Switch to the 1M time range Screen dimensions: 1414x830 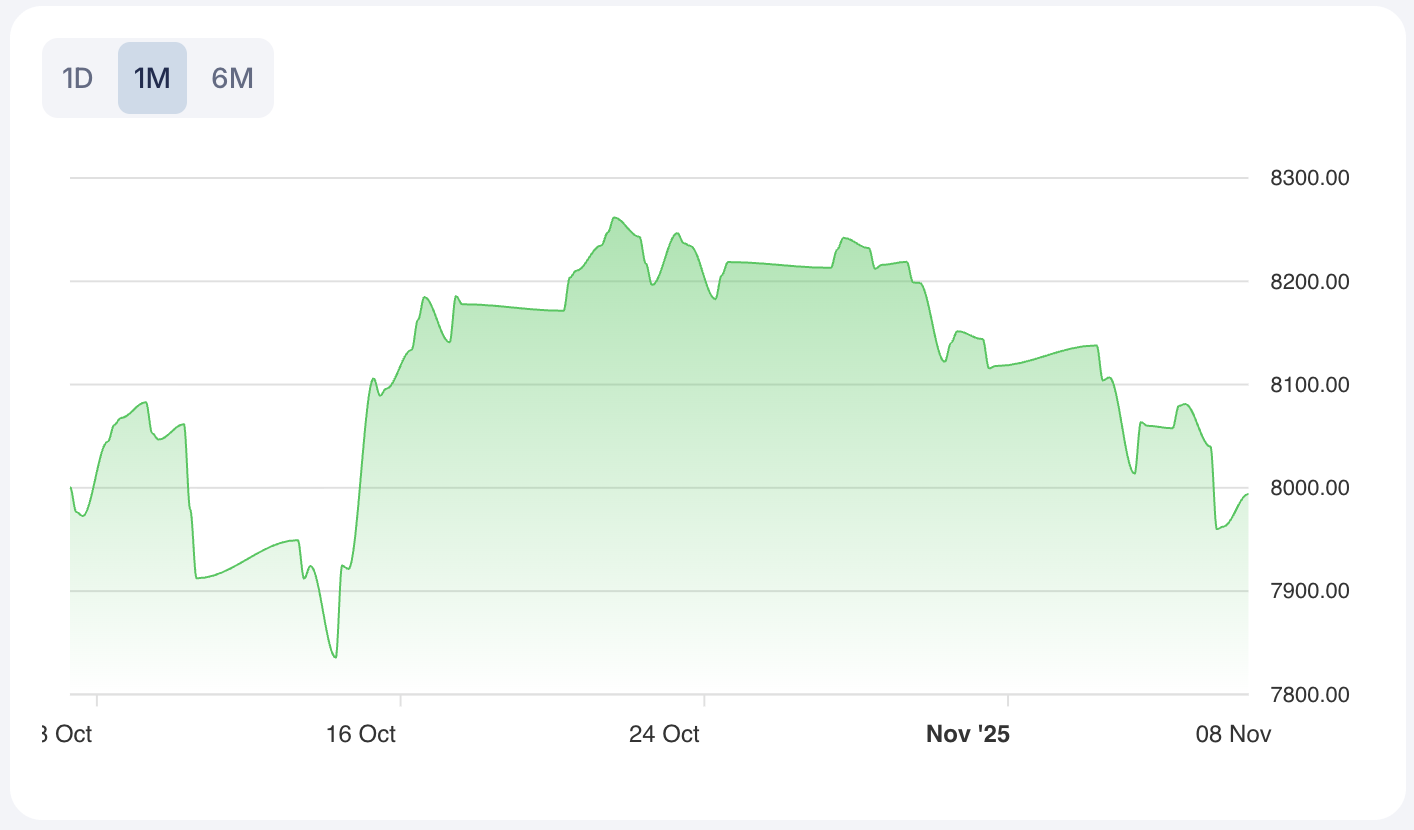(152, 78)
